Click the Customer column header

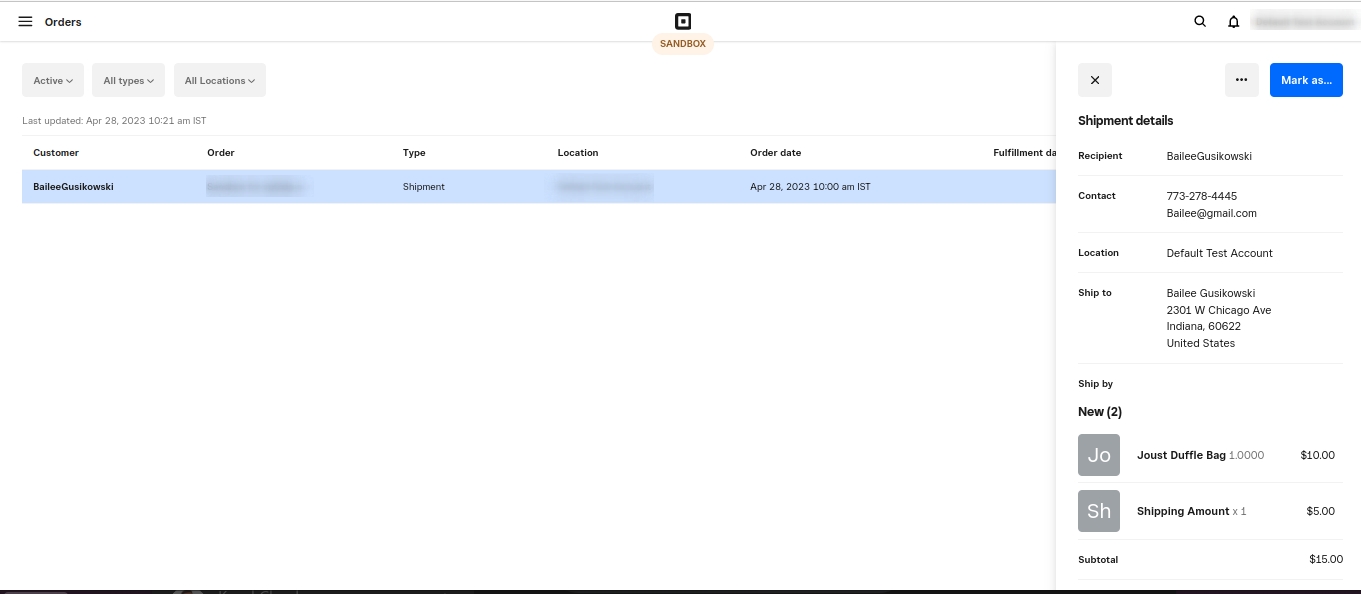coord(56,153)
